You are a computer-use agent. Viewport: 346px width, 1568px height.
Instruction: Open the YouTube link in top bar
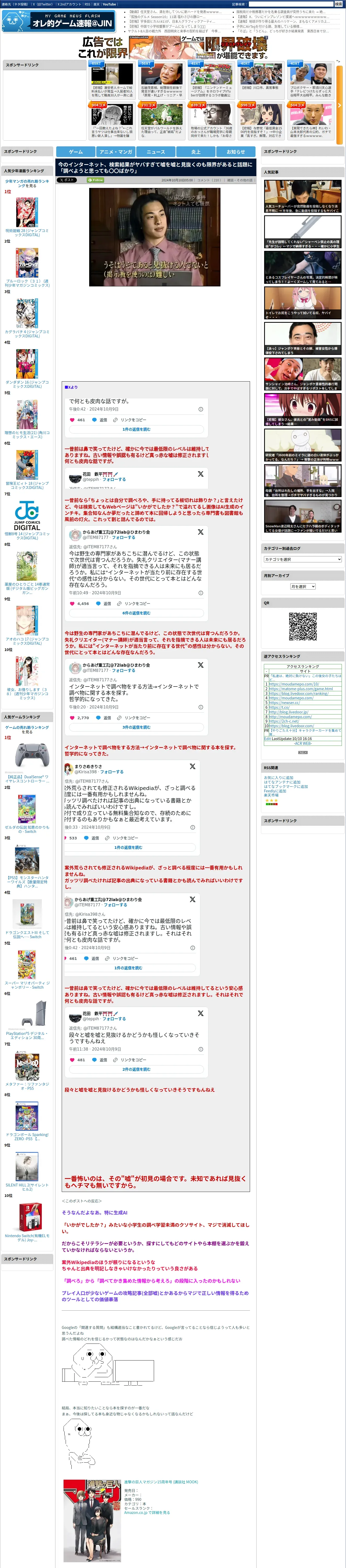109,4
